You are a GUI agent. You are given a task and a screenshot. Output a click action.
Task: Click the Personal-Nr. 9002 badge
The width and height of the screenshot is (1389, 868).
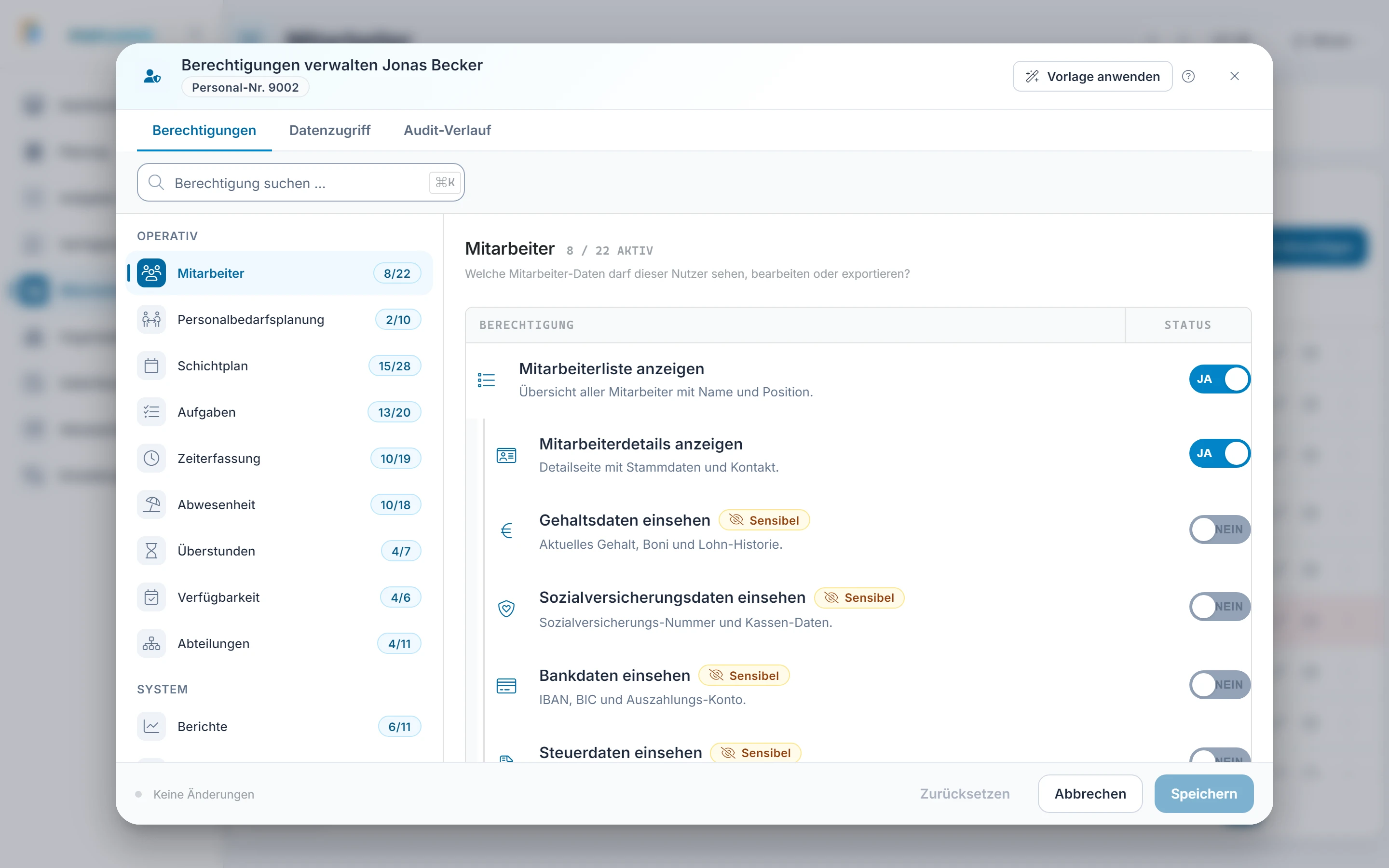pos(245,87)
